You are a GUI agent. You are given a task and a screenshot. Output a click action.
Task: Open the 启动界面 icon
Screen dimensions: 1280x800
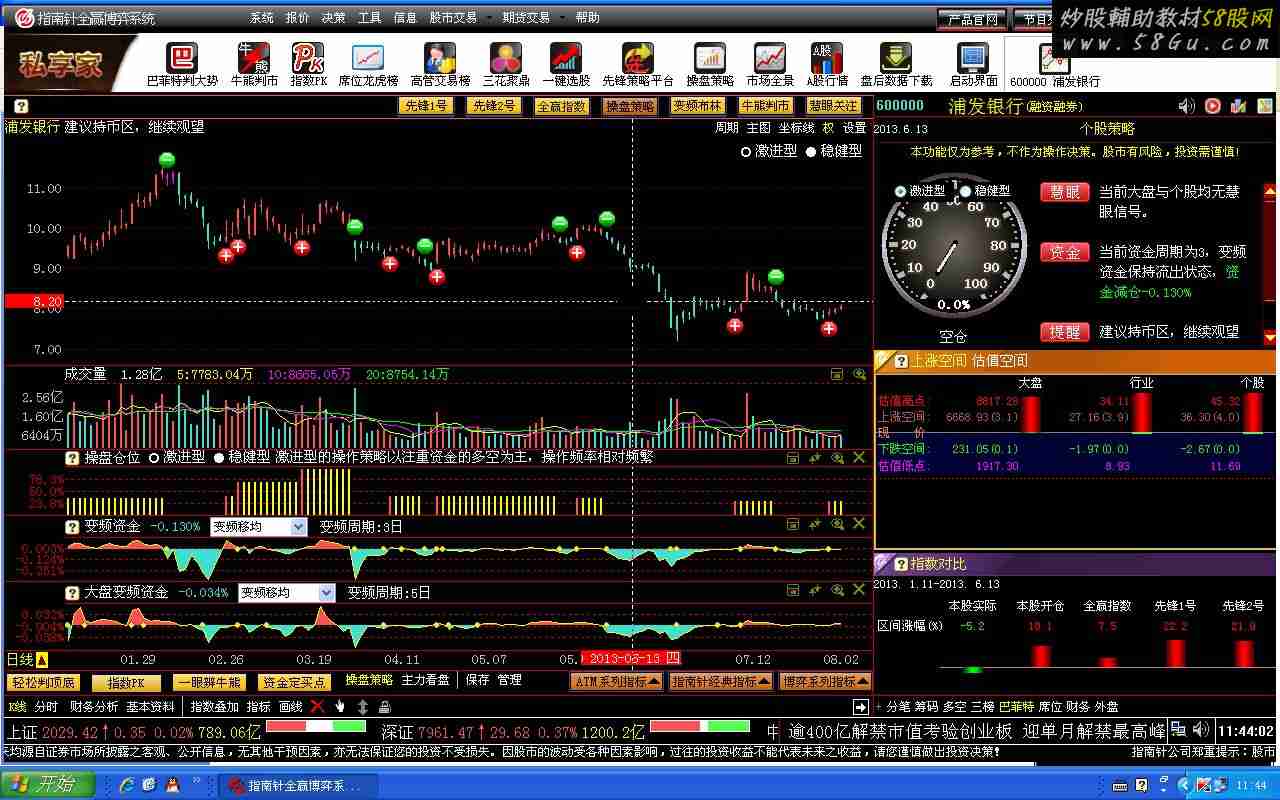coord(973,64)
